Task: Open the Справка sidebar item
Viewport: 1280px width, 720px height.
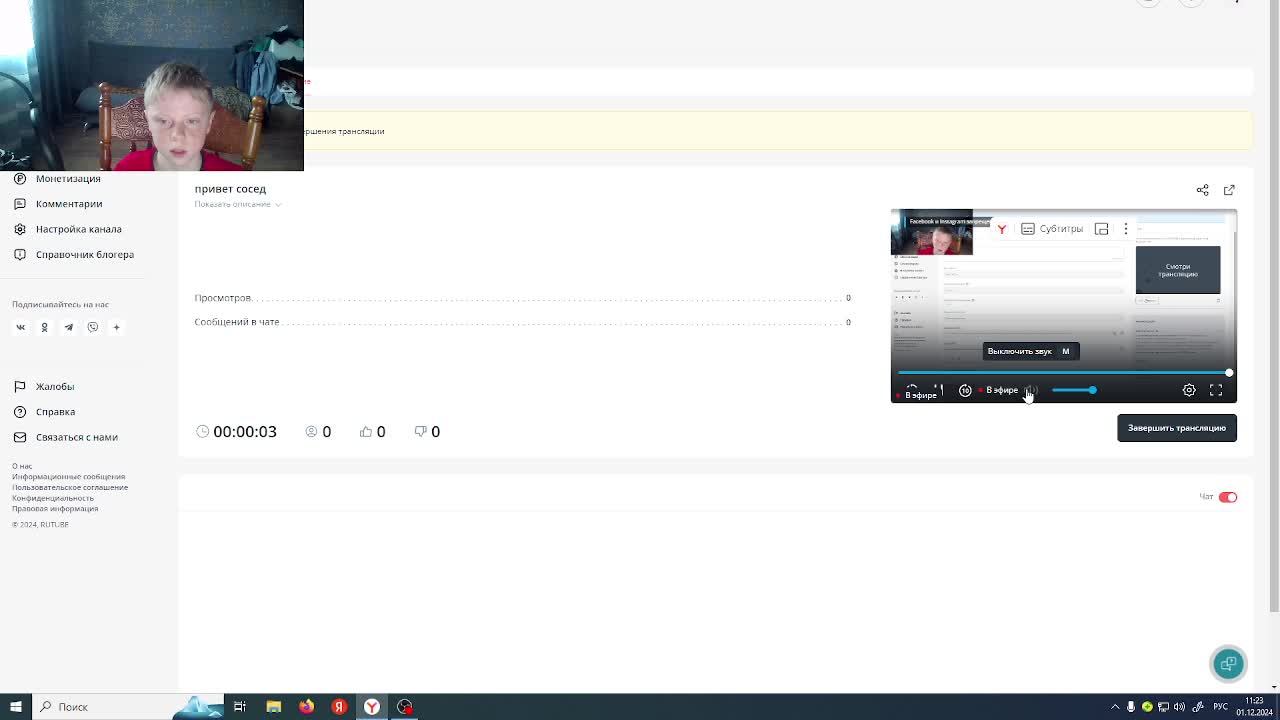Action: [x=55, y=412]
